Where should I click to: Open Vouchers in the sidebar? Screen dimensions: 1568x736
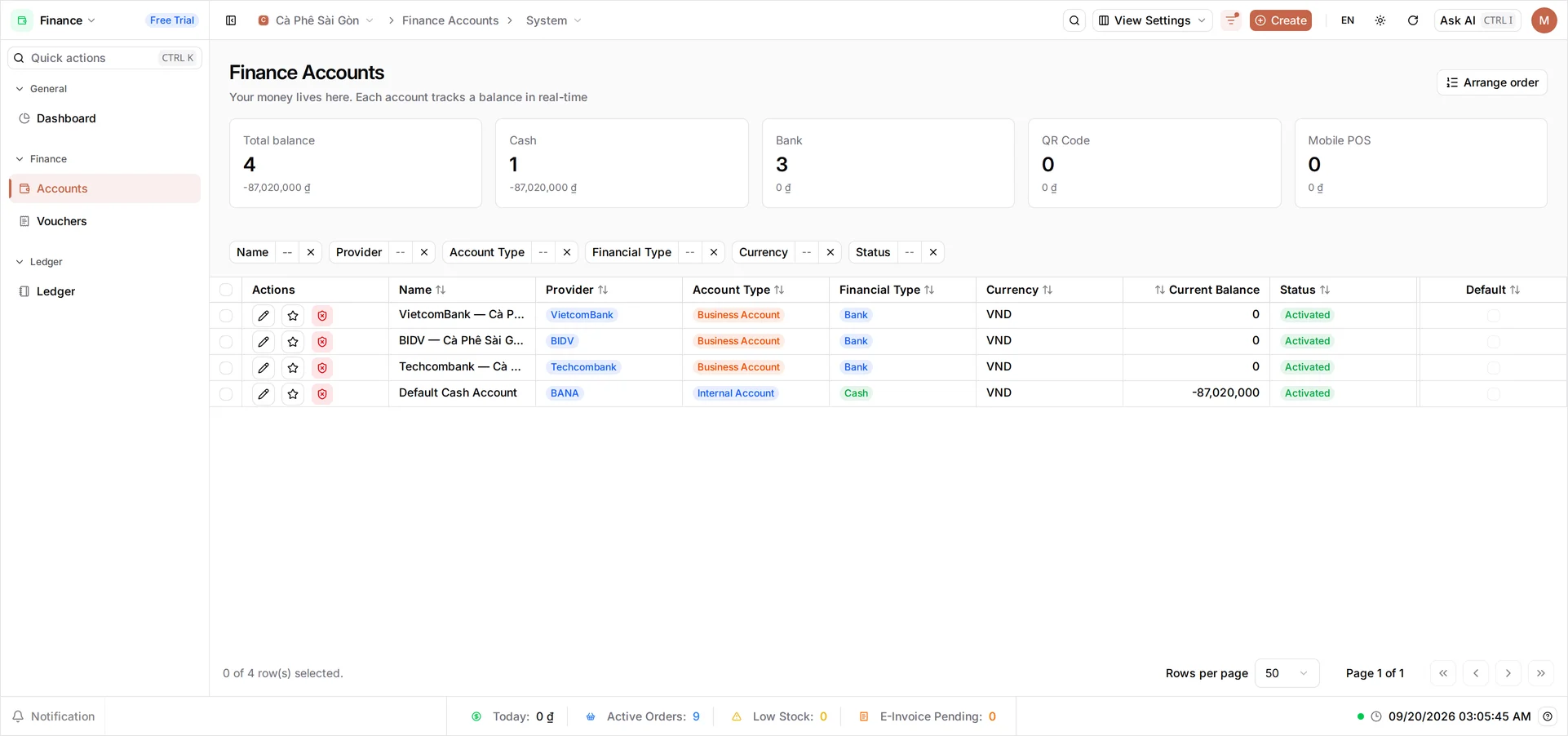104,221
